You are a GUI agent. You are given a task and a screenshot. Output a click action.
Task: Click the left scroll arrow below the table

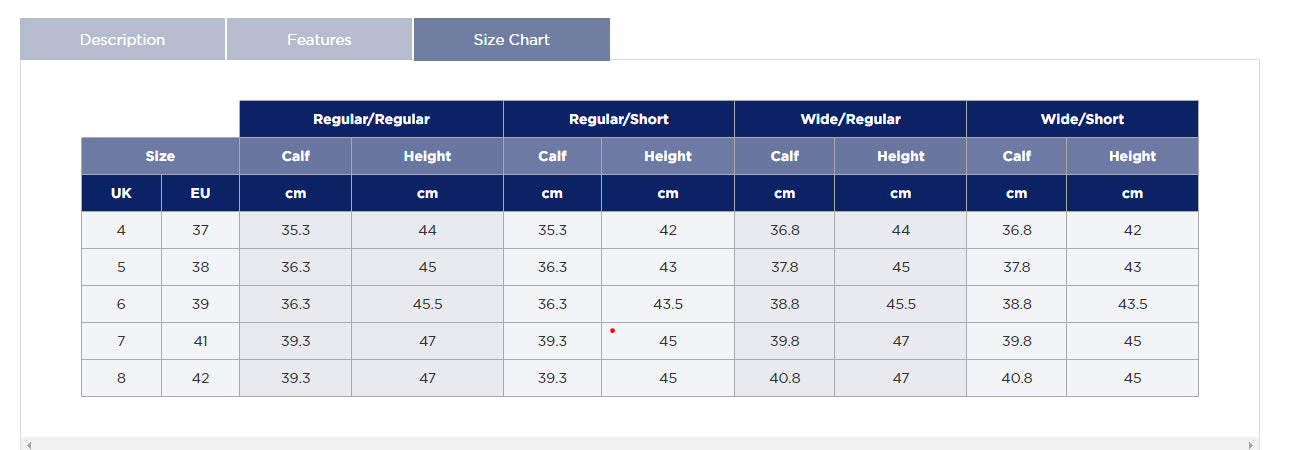(x=28, y=444)
